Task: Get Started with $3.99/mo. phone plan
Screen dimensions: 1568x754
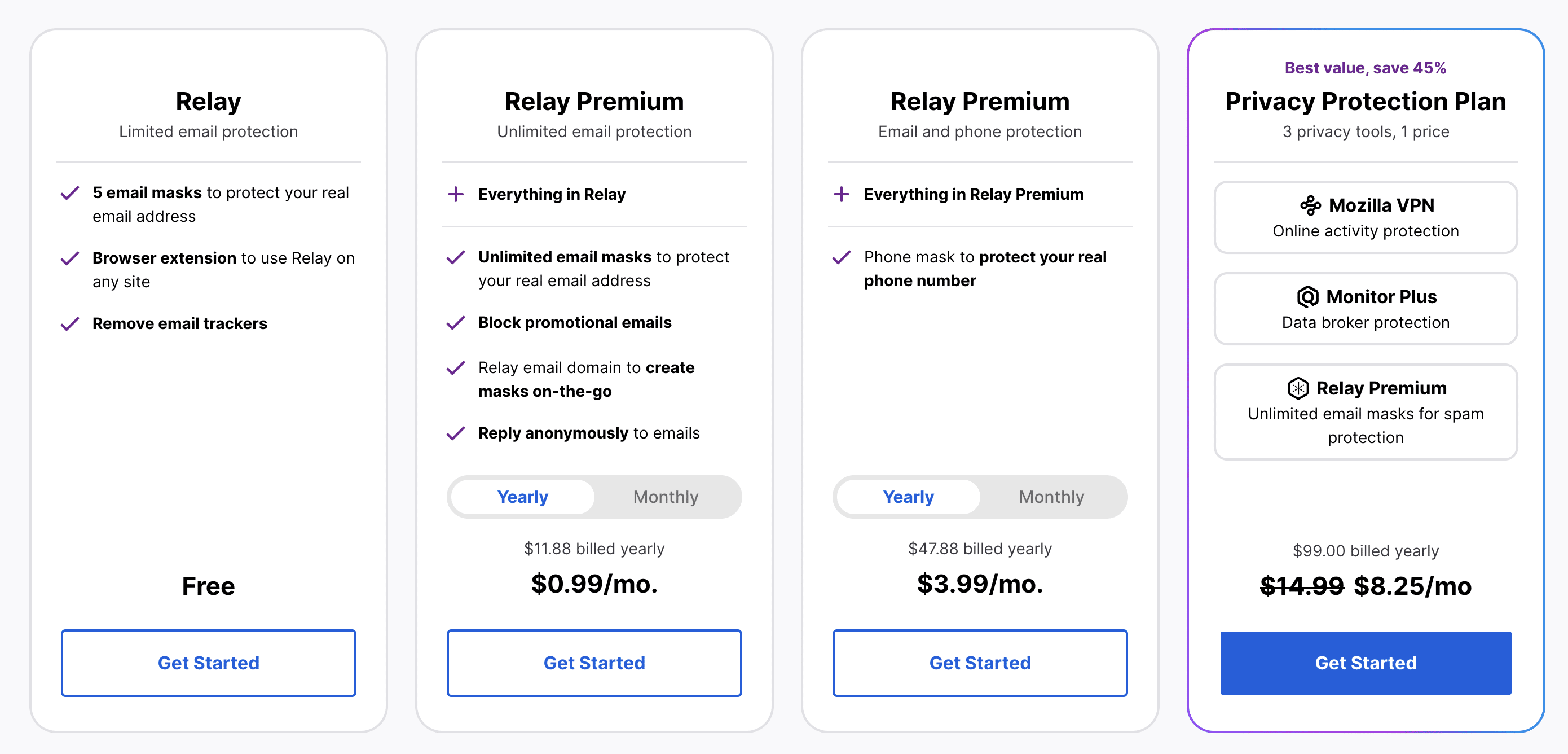Action: pos(980,663)
